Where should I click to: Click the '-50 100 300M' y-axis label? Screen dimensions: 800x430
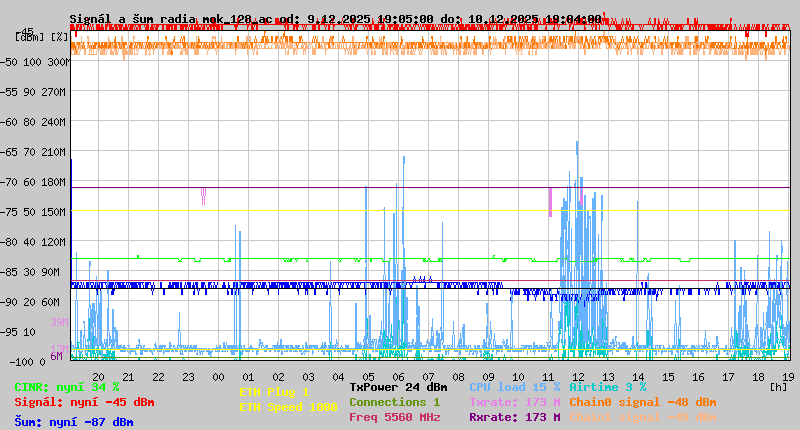click(34, 62)
